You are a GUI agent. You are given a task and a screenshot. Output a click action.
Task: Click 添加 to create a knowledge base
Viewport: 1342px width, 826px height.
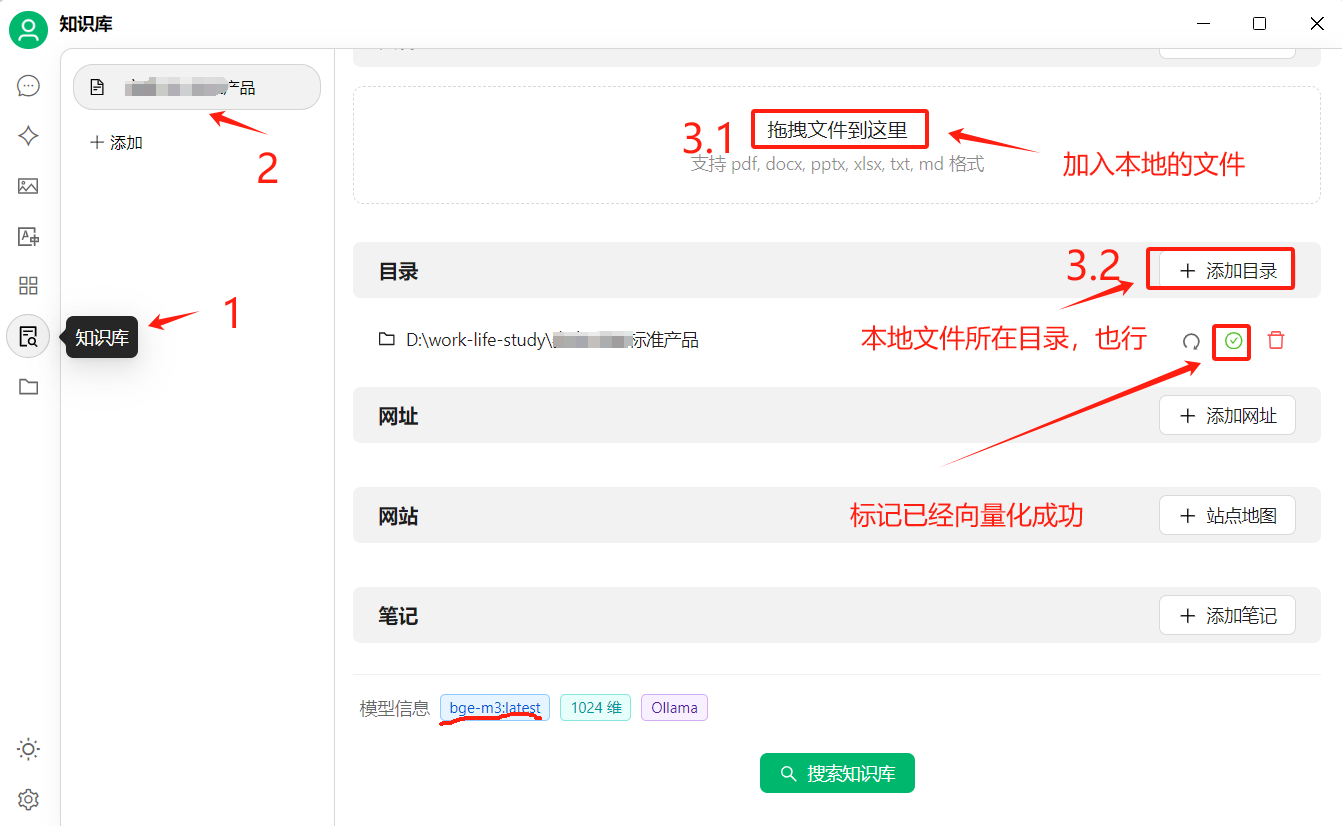[117, 143]
